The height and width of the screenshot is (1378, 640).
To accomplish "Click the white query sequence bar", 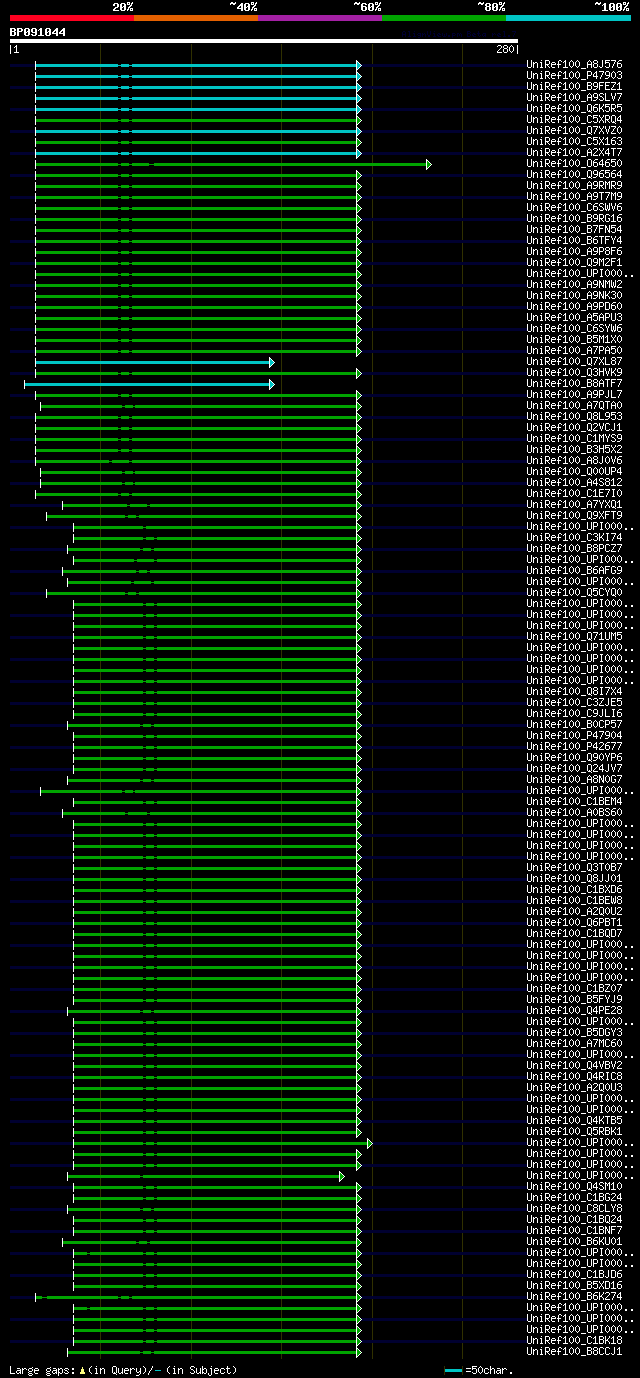I will 264,41.
